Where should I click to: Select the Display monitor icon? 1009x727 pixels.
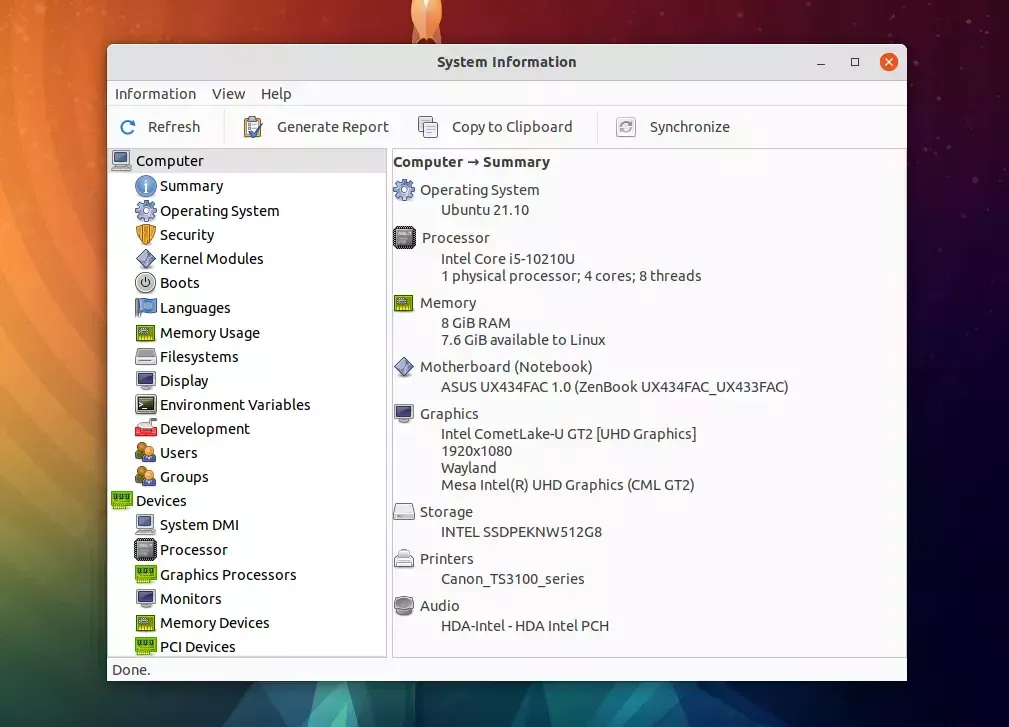[x=146, y=380]
